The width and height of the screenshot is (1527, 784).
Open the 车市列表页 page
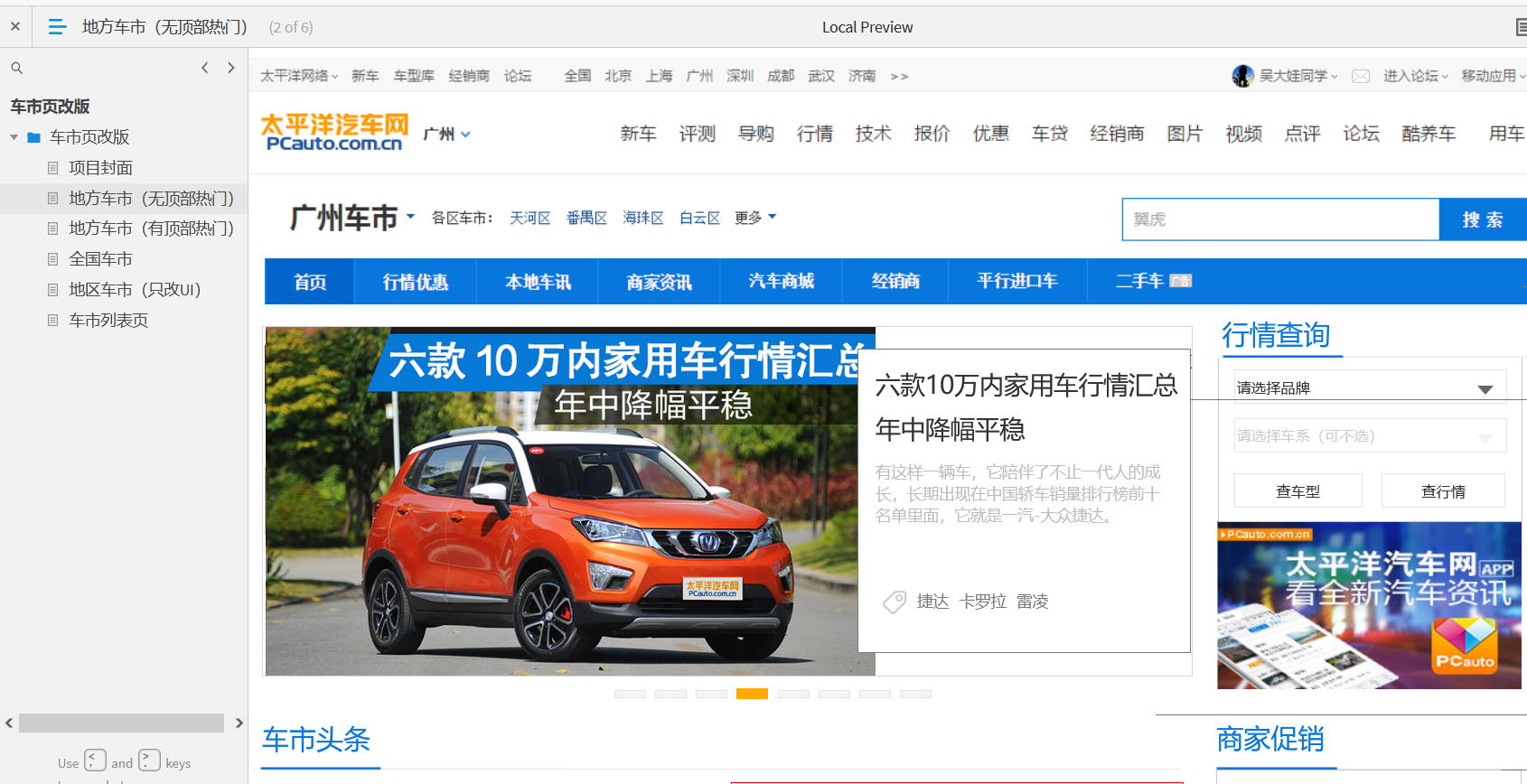tap(108, 321)
